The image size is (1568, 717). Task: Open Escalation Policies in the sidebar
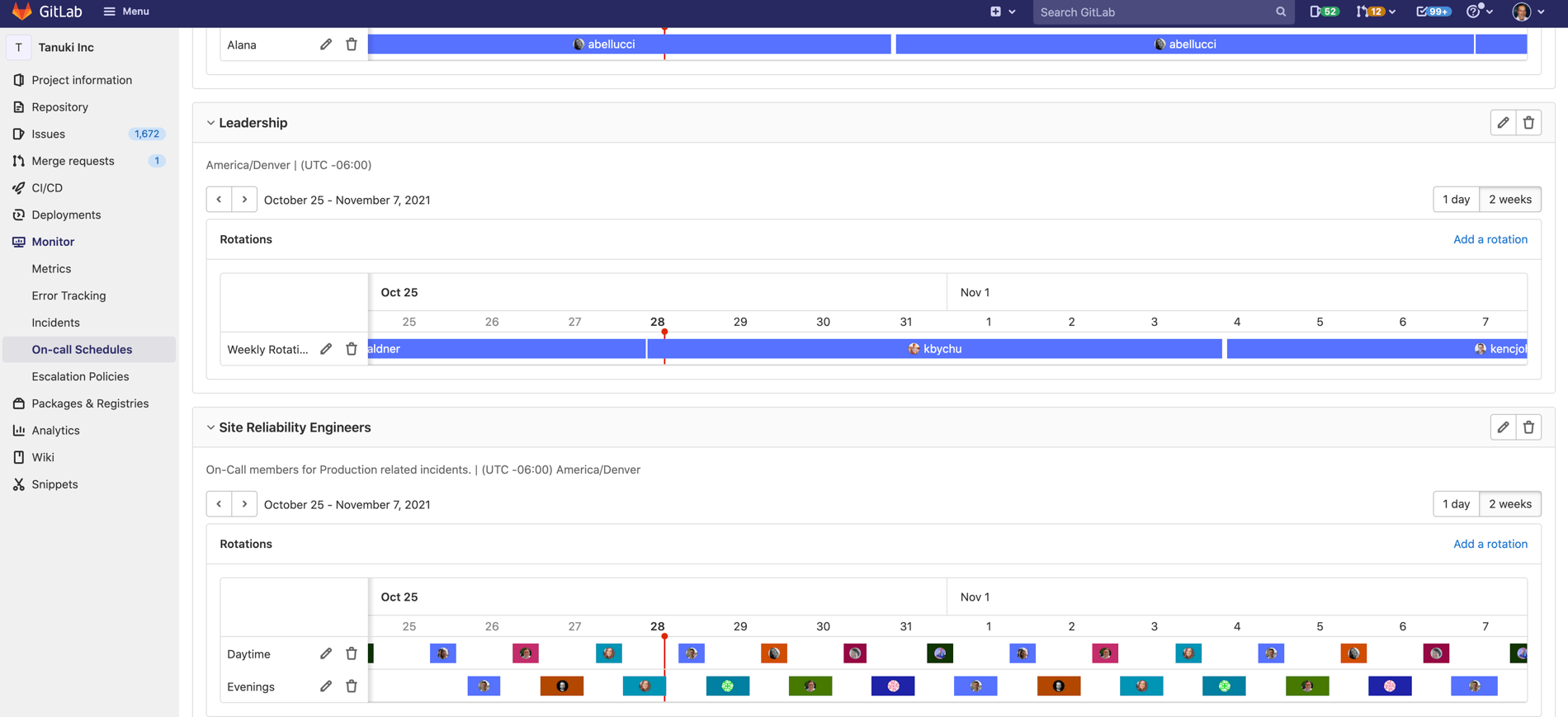click(80, 376)
